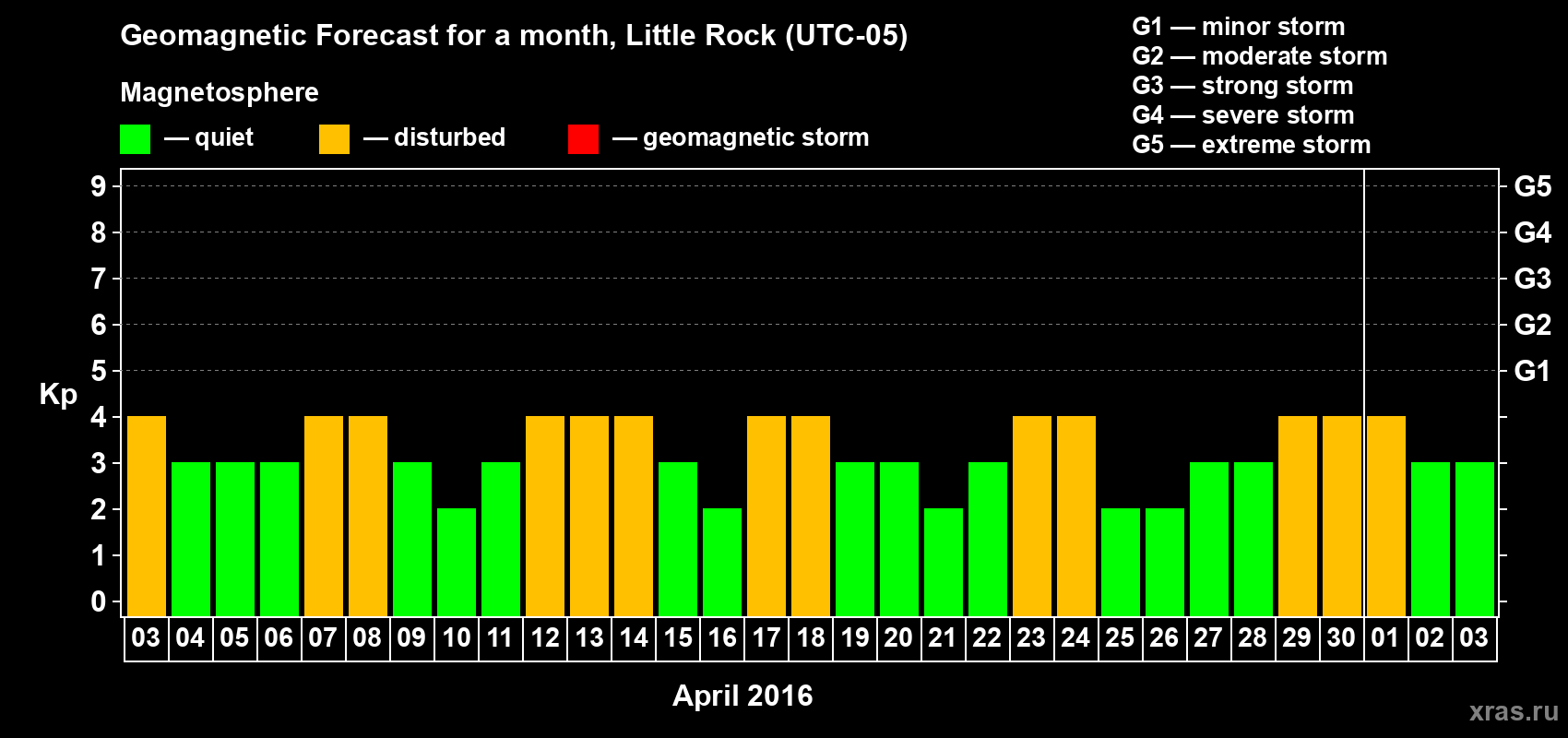Click the orange disturbed legend swatch
Screen dimensions: 1568x738
(334, 139)
